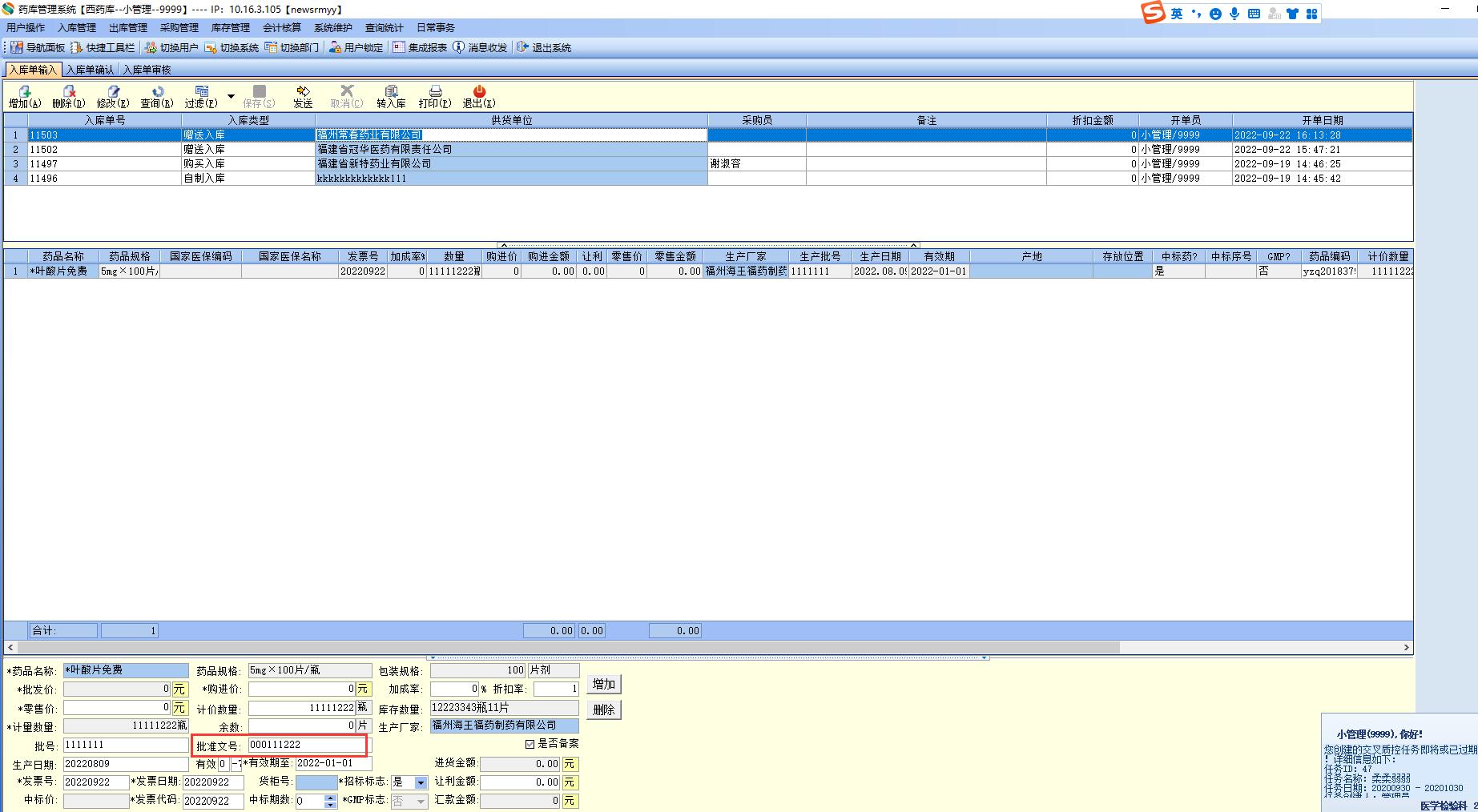Click the 发送 send toolbar icon

coord(303,97)
